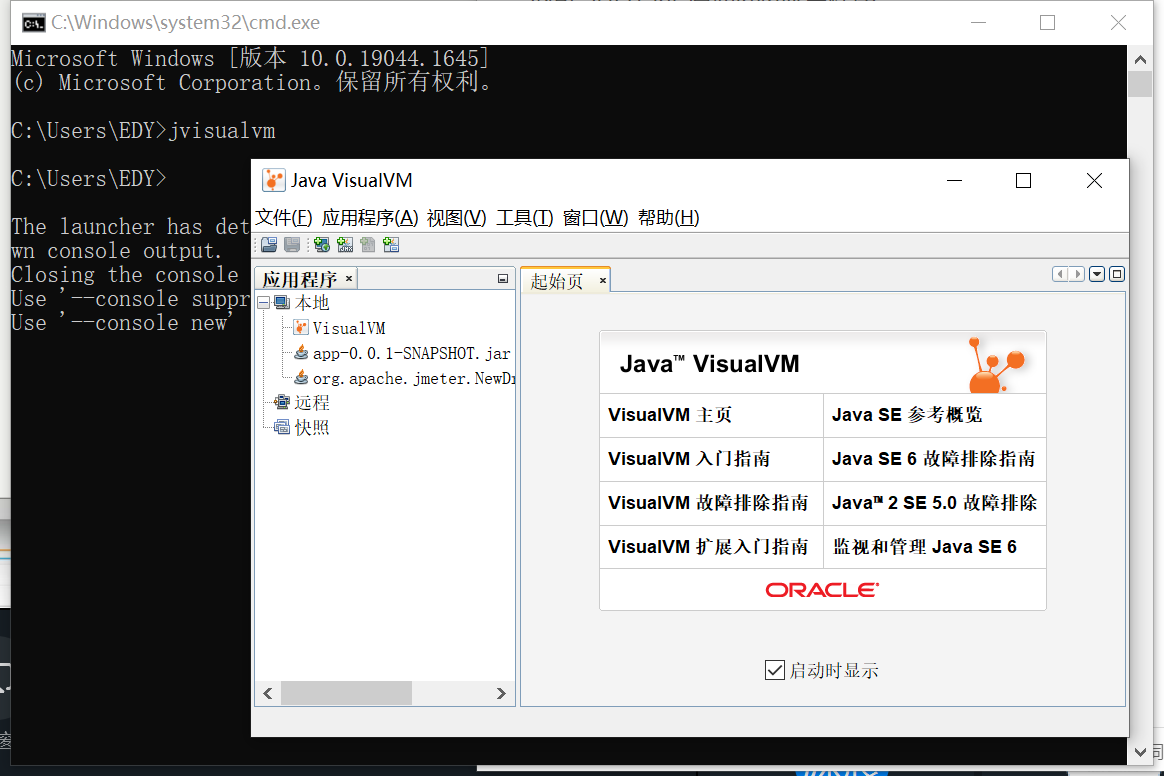Open the 监视和管理 Java SE 6 link

coord(924,547)
